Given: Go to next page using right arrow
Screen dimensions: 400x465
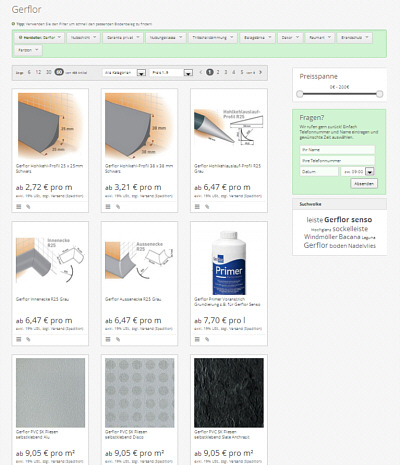Looking at the screenshot, I should [x=260, y=72].
